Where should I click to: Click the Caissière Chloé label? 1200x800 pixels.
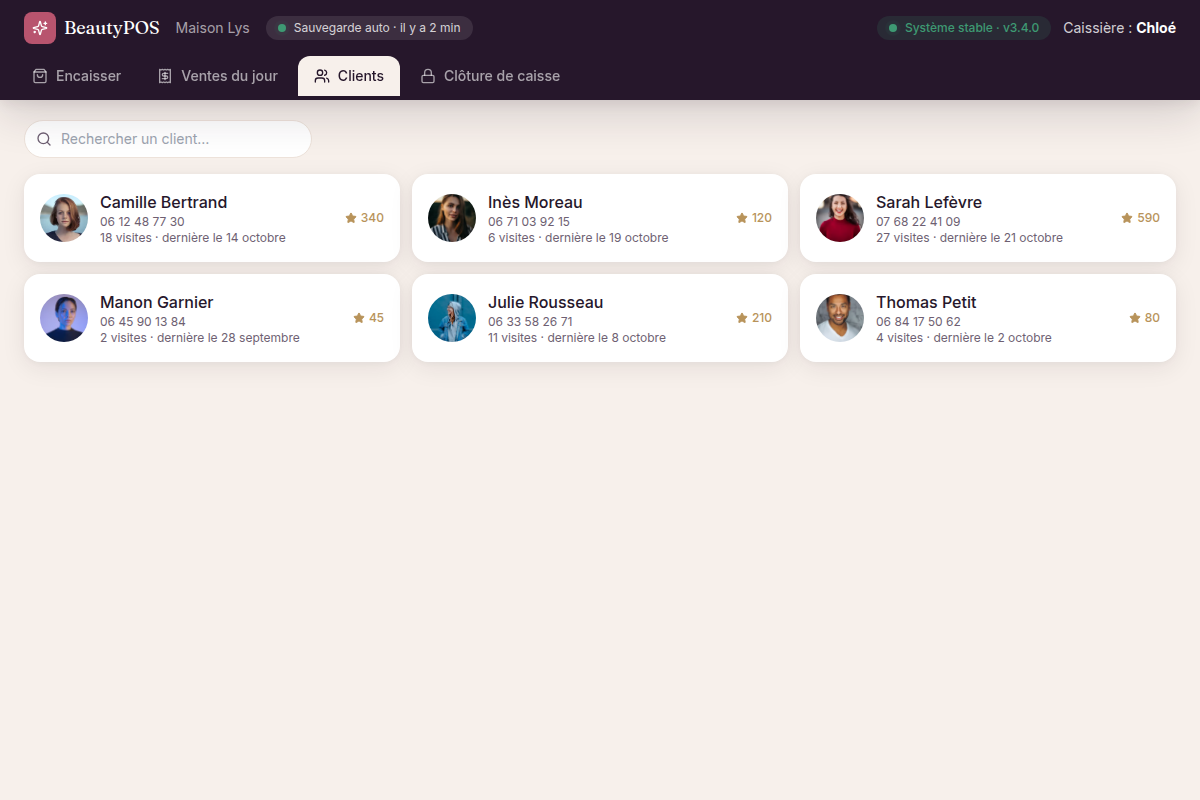1119,28
